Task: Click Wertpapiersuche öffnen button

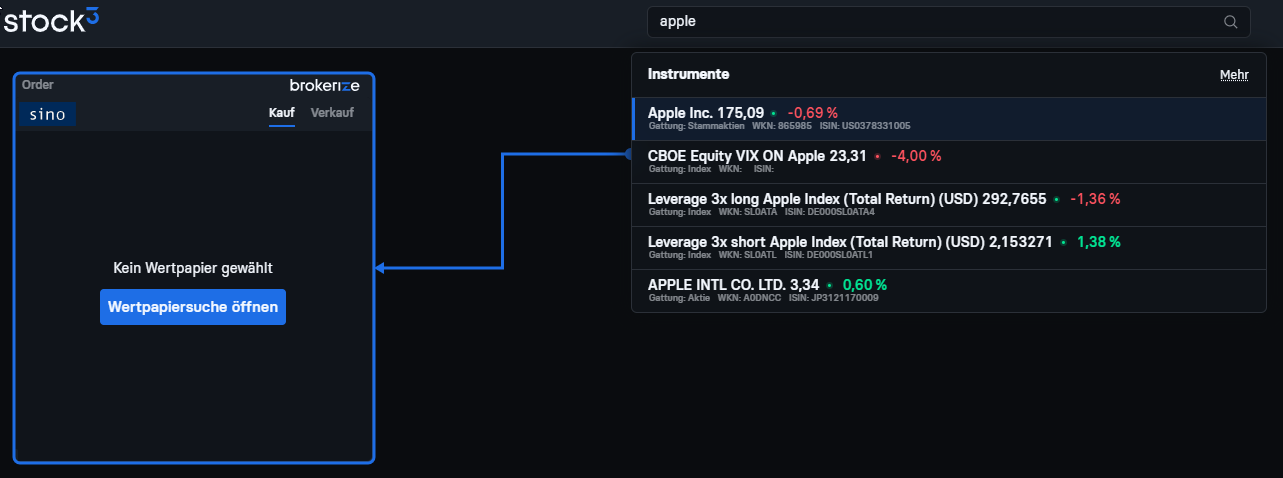Action: pos(193,307)
